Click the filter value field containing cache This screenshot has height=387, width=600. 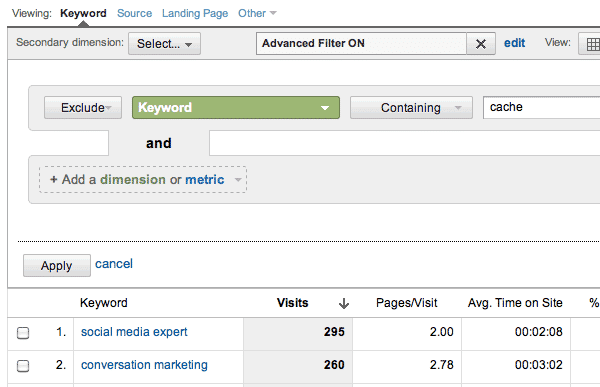pos(541,108)
